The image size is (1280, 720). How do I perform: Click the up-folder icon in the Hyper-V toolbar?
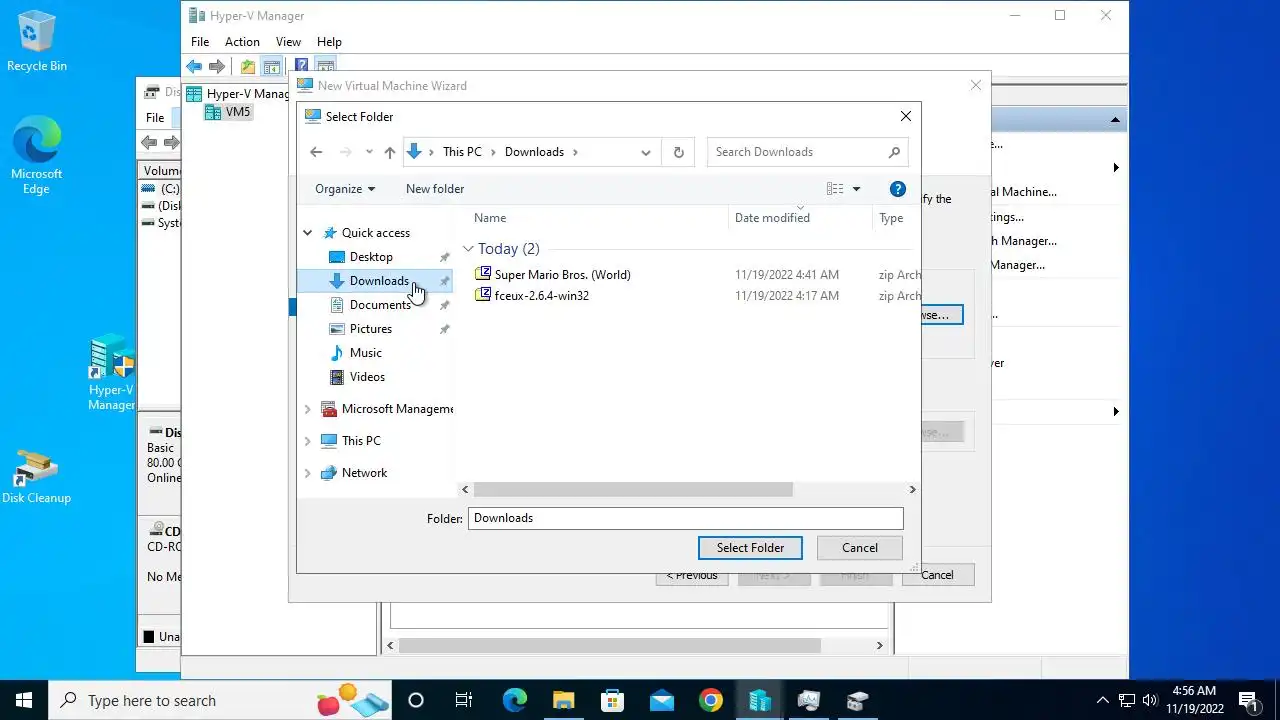click(x=248, y=67)
